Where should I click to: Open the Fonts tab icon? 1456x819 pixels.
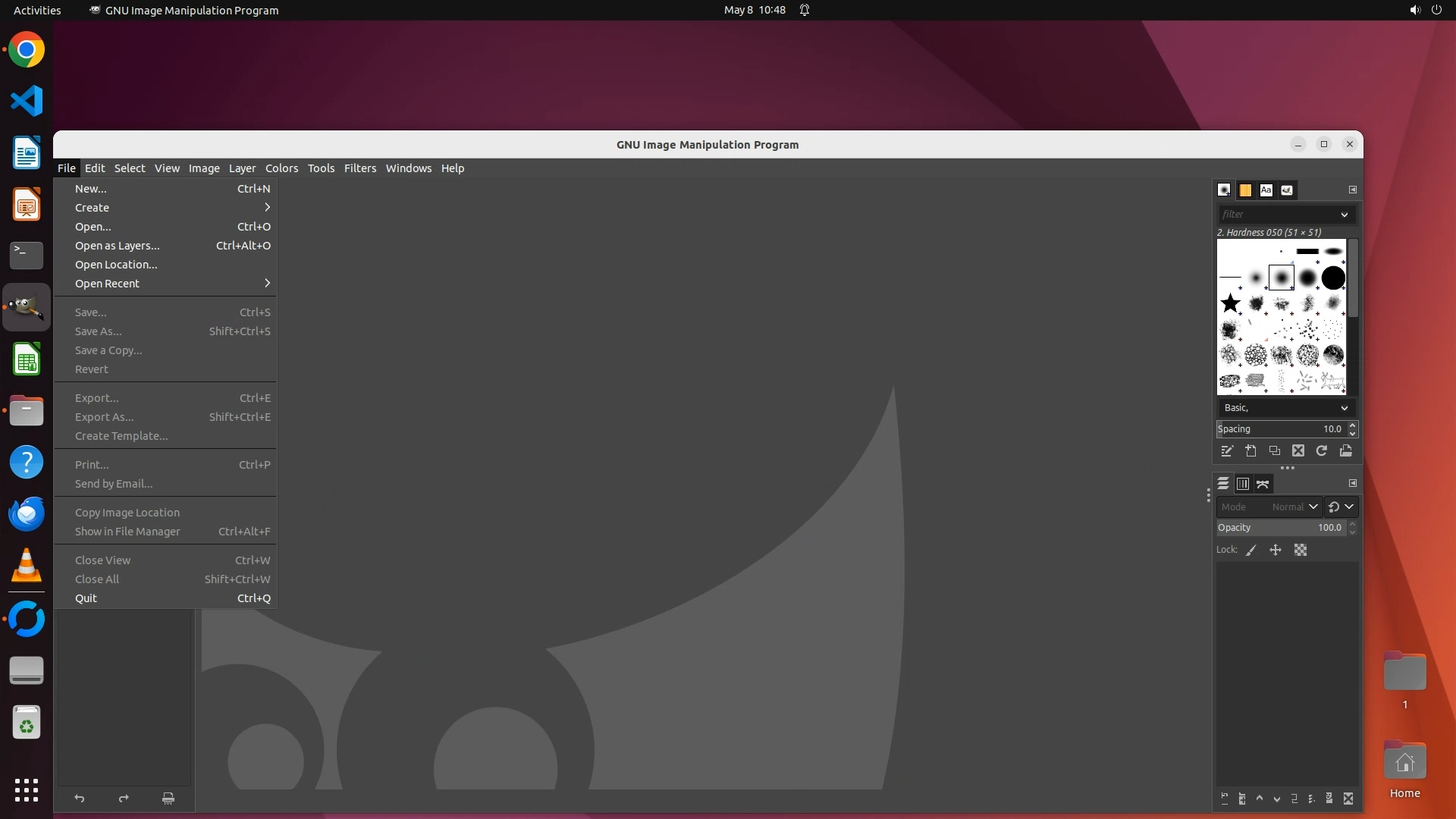coord(1266,190)
